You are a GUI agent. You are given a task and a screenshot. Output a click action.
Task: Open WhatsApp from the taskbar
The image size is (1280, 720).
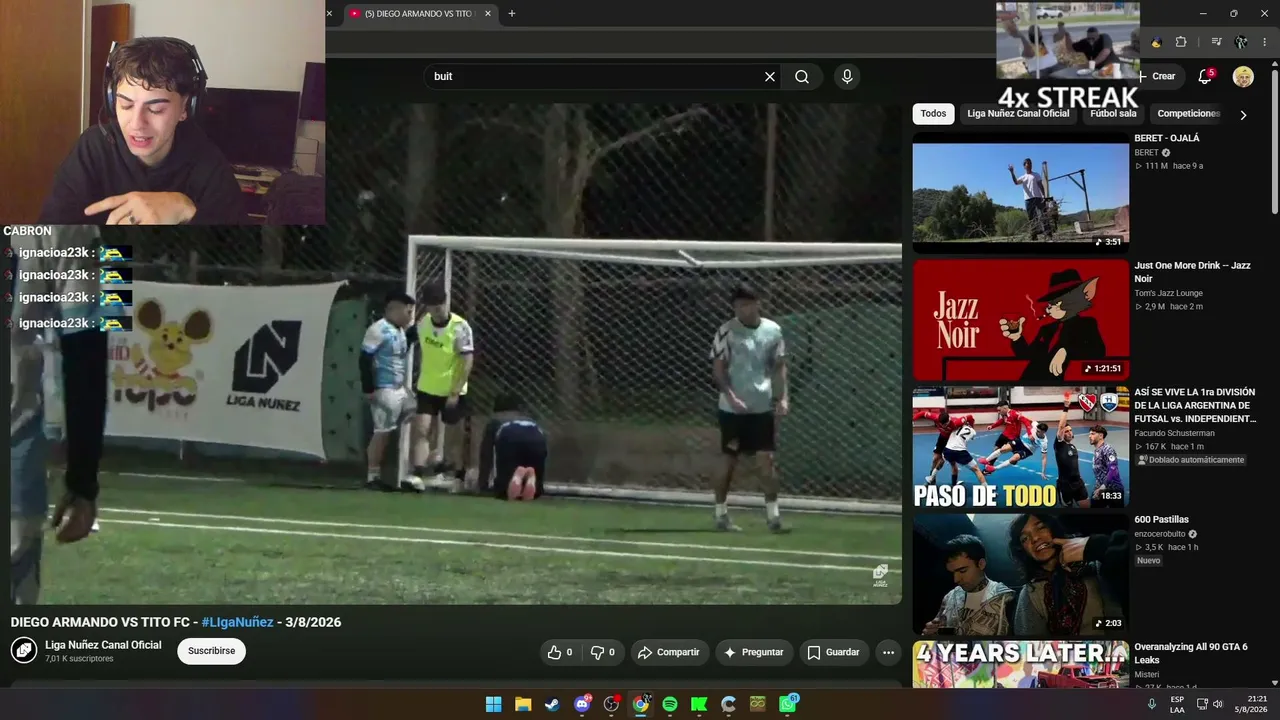coord(788,704)
